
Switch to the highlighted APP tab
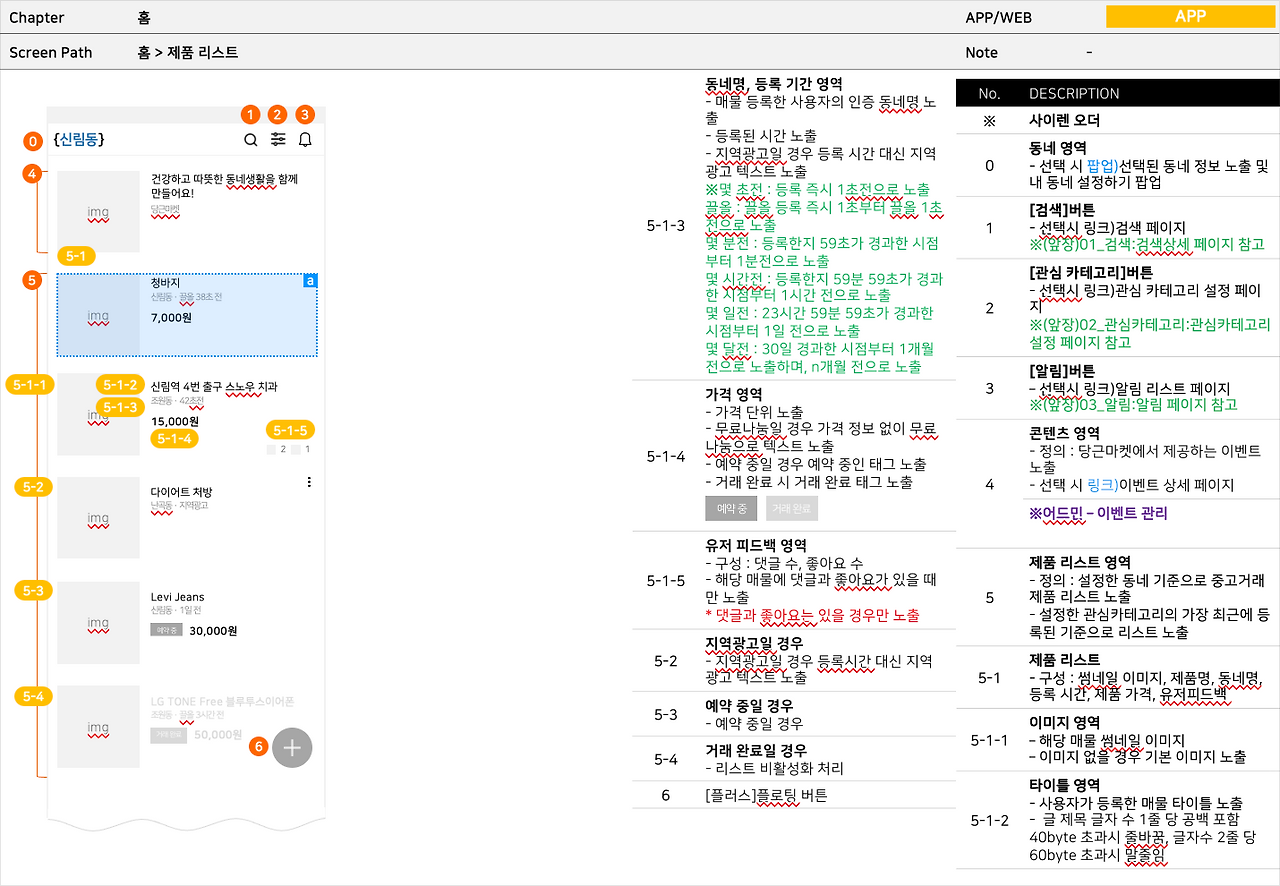point(1190,16)
